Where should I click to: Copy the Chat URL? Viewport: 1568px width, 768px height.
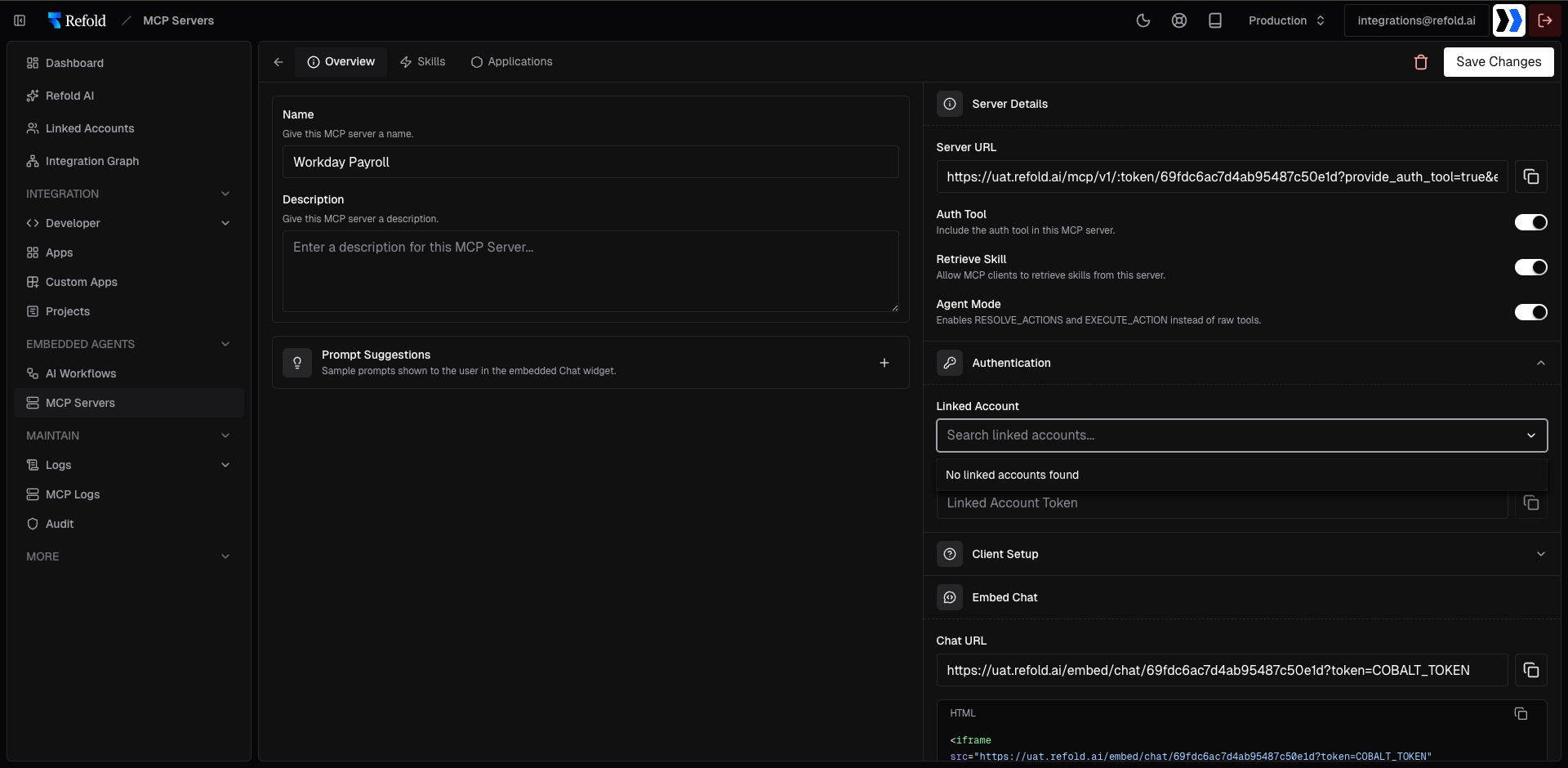pos(1531,670)
